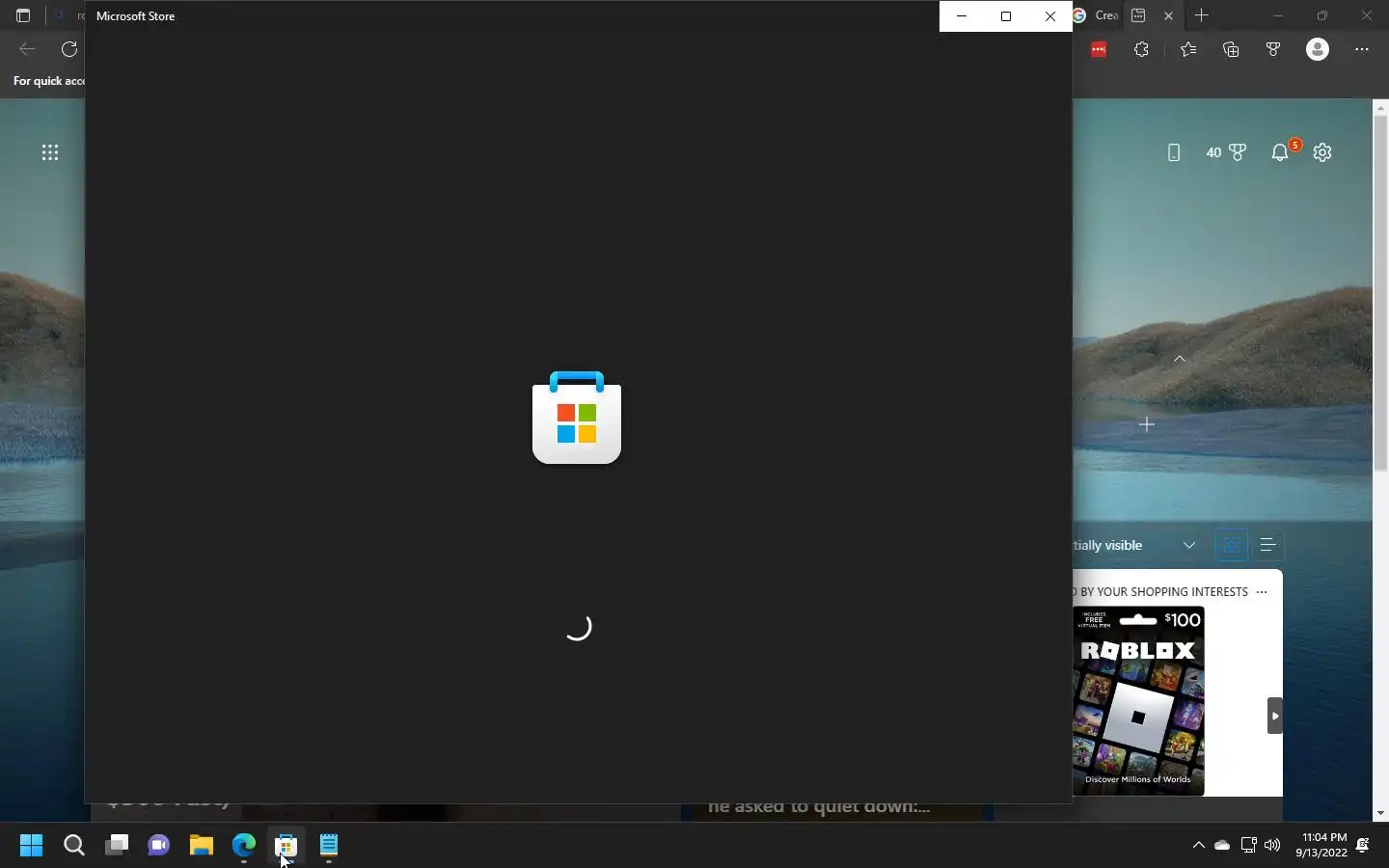Open the network tray icon
Viewport: 1389px width, 868px height.
click(x=1248, y=845)
